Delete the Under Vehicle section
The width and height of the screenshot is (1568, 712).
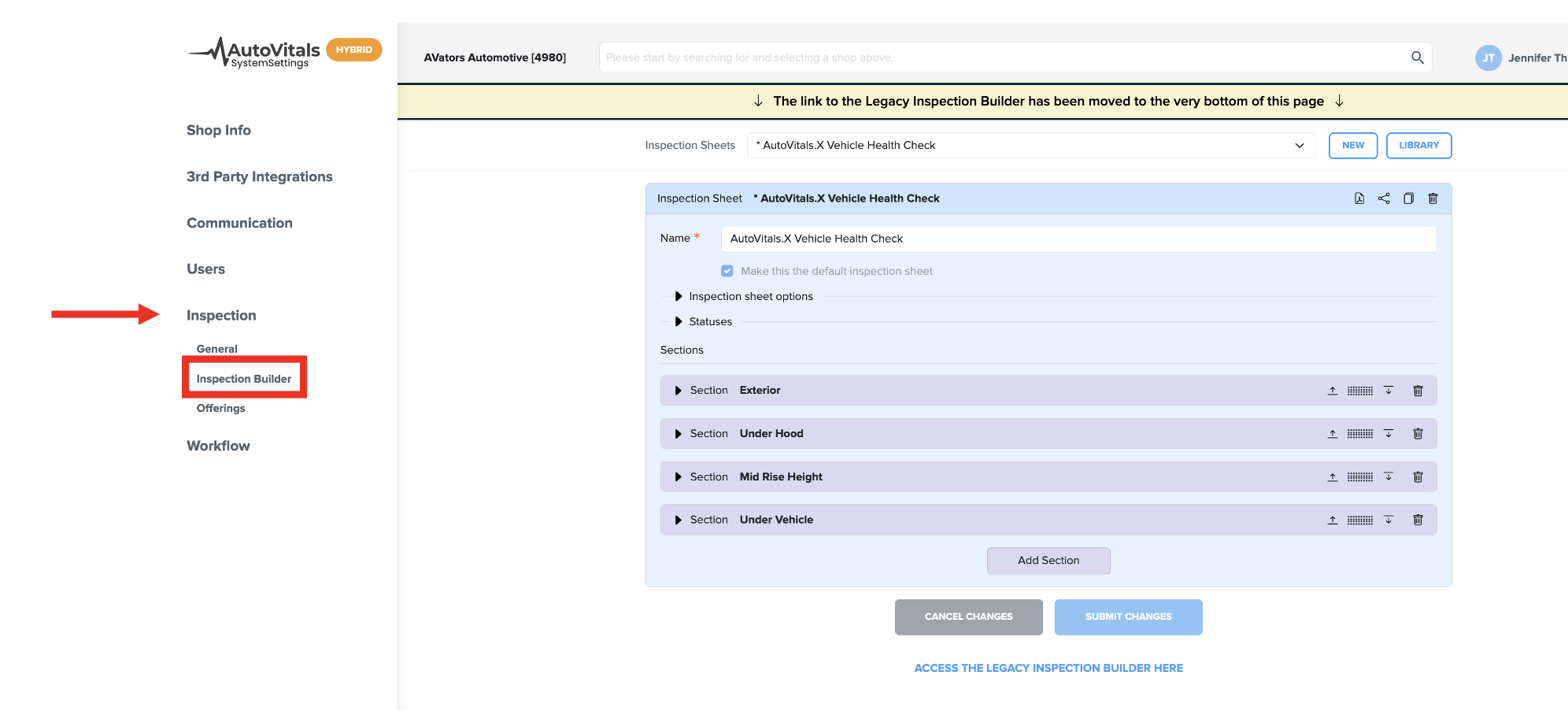coord(1418,520)
